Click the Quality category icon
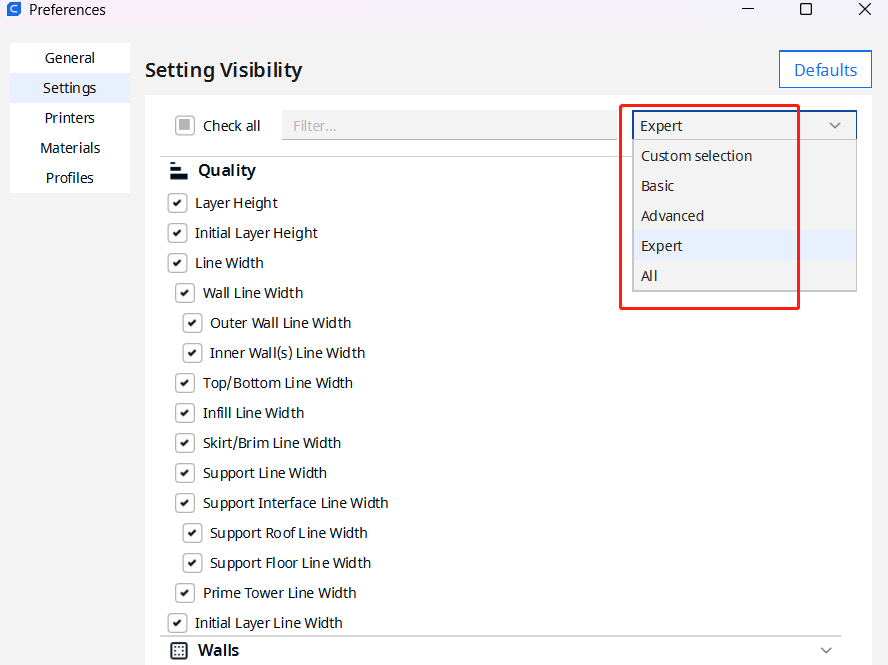 pyautogui.click(x=178, y=170)
